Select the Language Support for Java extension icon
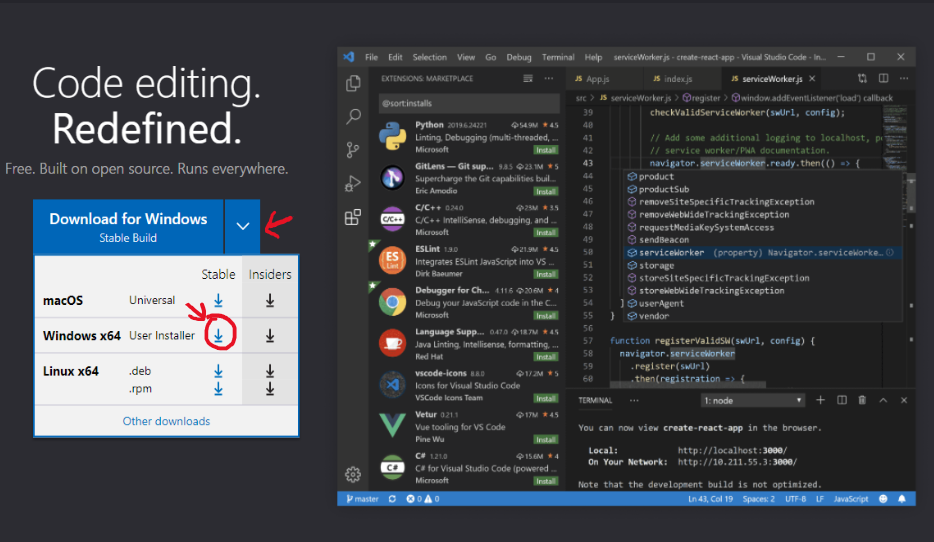This screenshot has width=934, height=542. [x=393, y=343]
